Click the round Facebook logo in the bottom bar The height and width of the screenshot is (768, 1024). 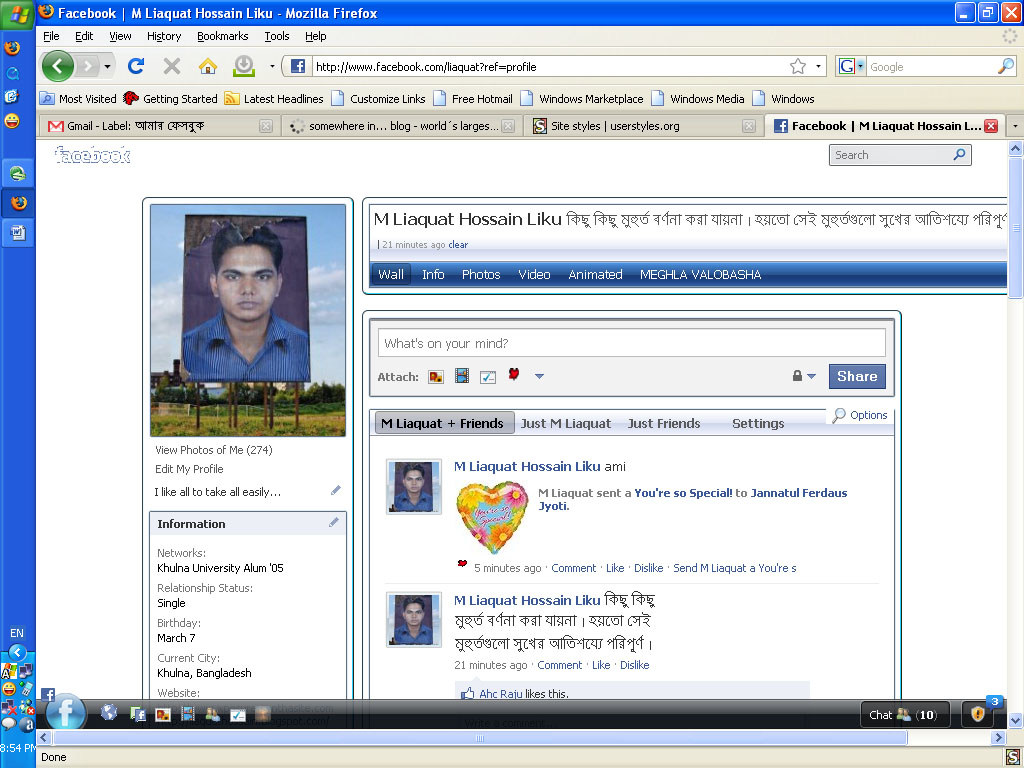(x=65, y=714)
